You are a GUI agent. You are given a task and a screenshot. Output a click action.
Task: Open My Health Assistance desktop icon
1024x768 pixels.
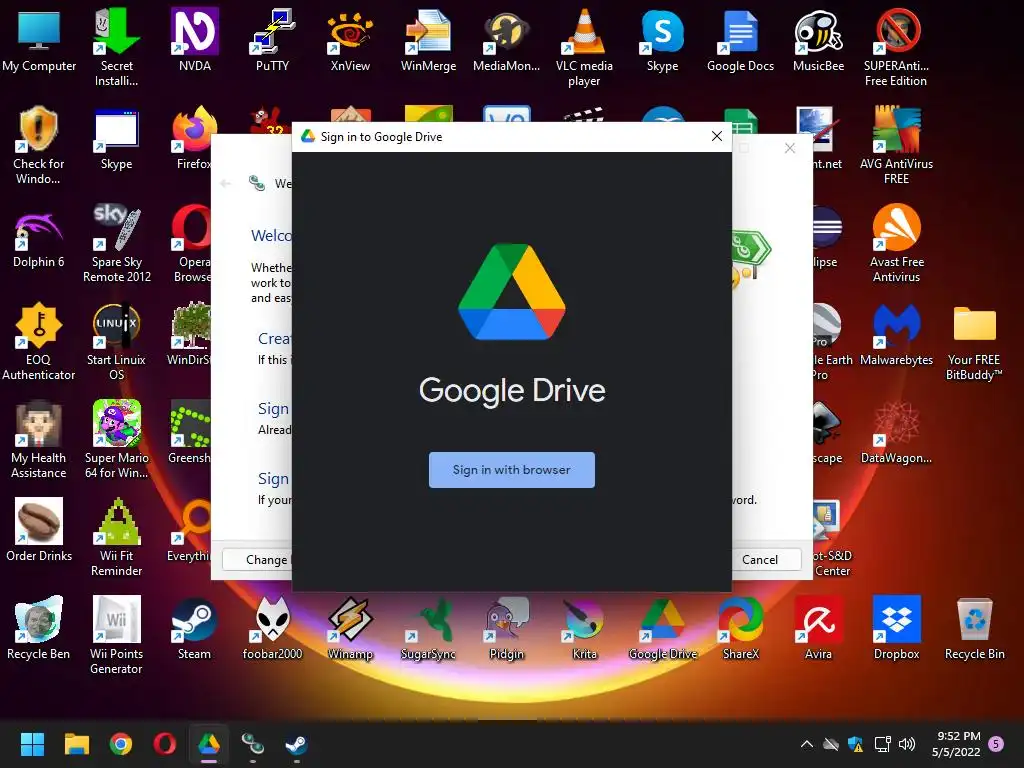[x=39, y=439]
